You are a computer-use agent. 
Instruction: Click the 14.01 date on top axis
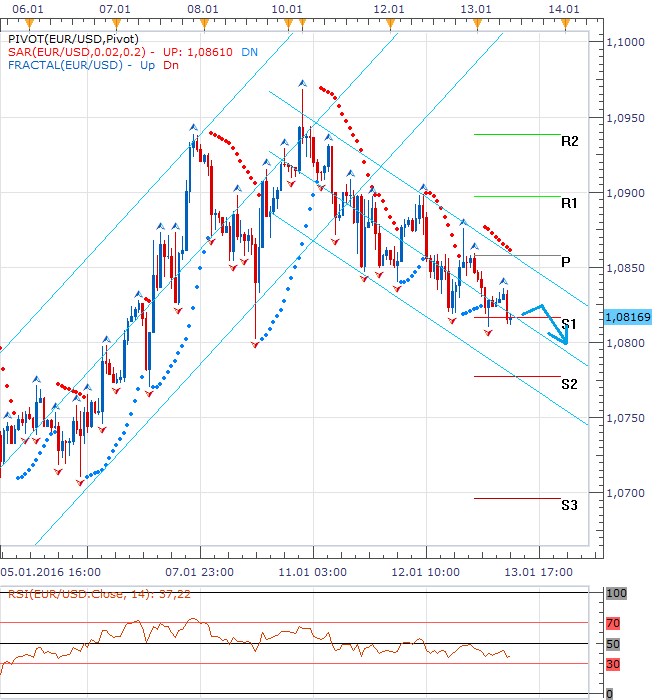(565, 8)
